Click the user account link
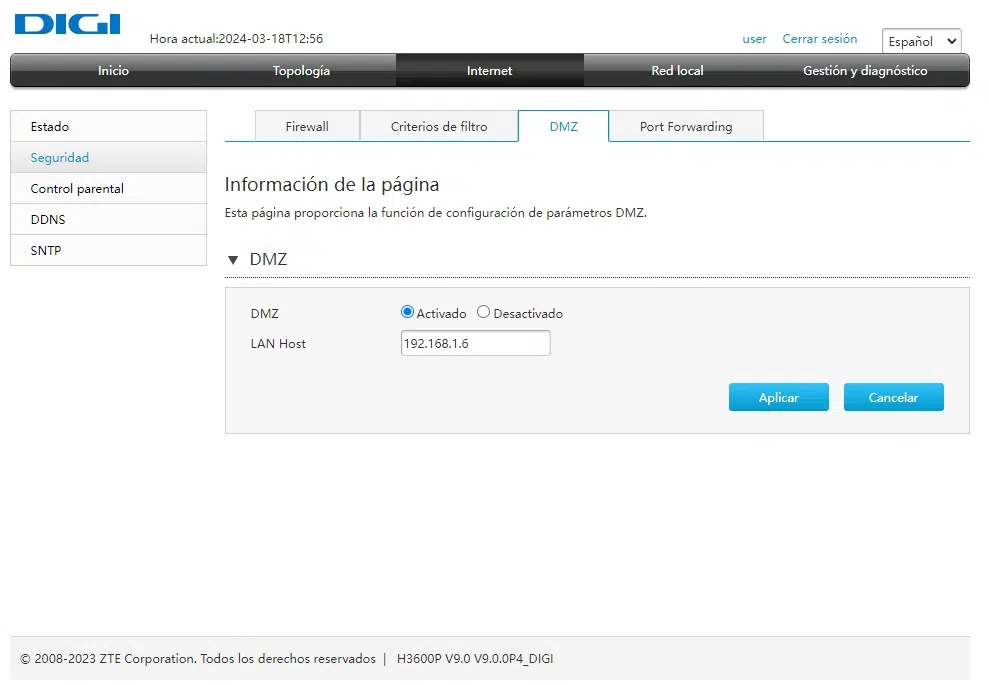Viewport: 989px width, 685px height. (x=754, y=39)
